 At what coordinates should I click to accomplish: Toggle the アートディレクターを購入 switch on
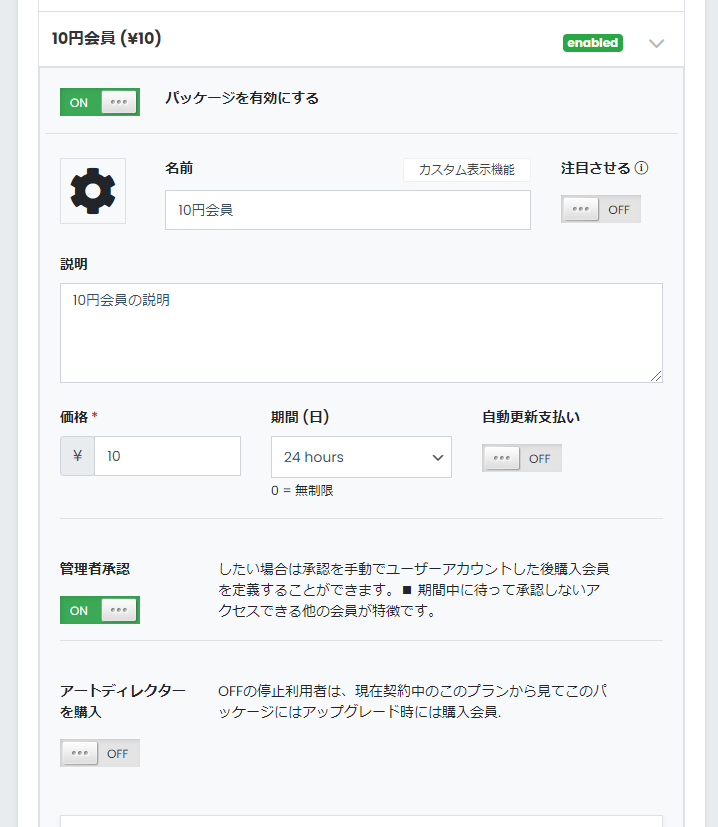100,753
